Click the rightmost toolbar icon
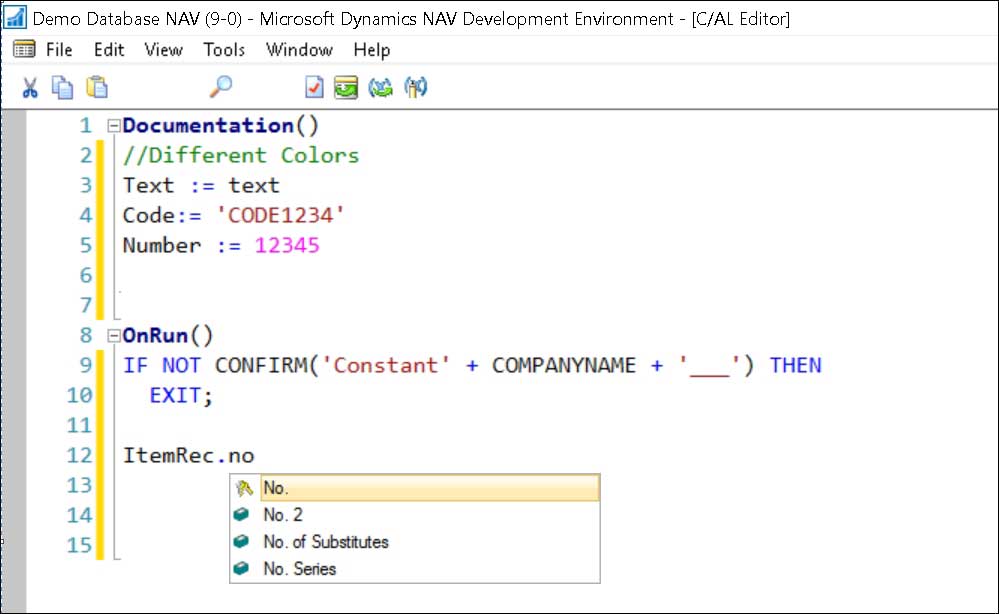The height and width of the screenshot is (614, 999). [415, 88]
